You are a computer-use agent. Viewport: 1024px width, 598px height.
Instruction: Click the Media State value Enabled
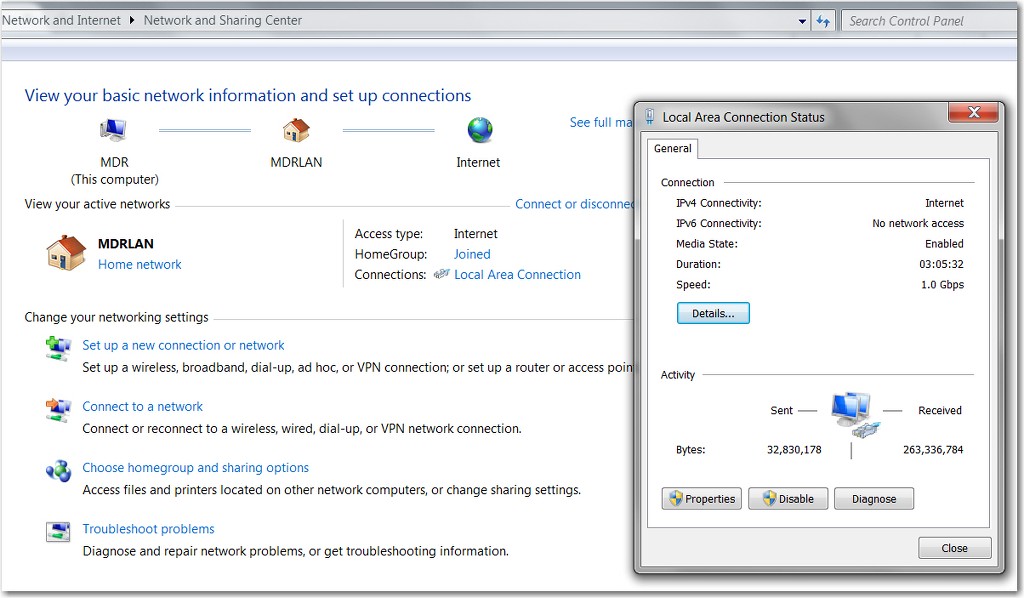tap(944, 244)
